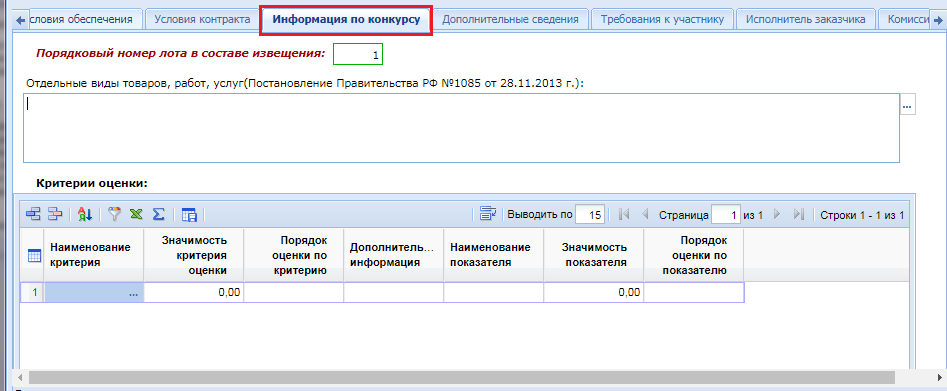Click the Порядковый номер лота label
This screenshot has height=391, width=947.
click(181, 53)
